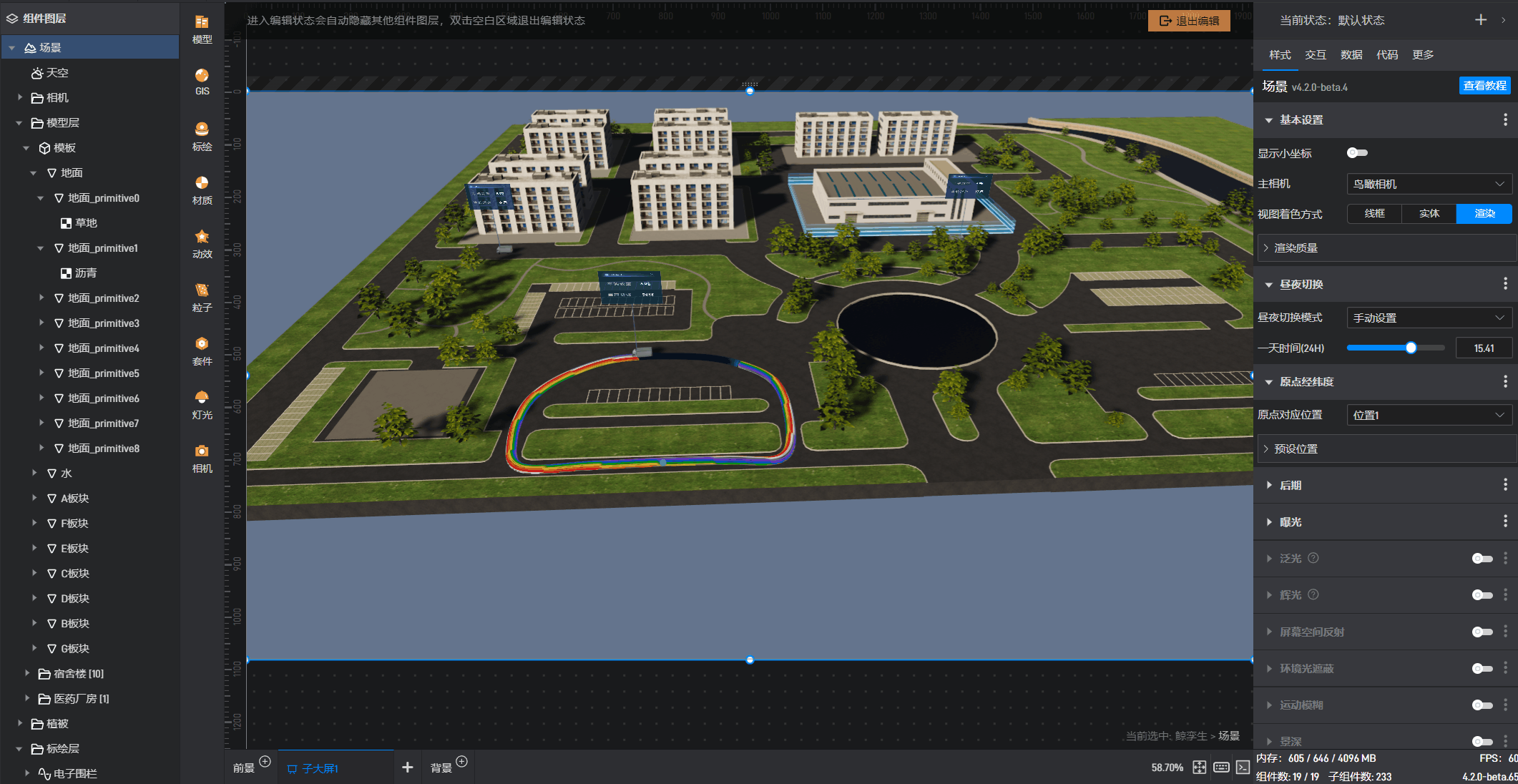Open the 主相机 dropdown
Screen dimensions: 1518x784
click(x=1429, y=184)
